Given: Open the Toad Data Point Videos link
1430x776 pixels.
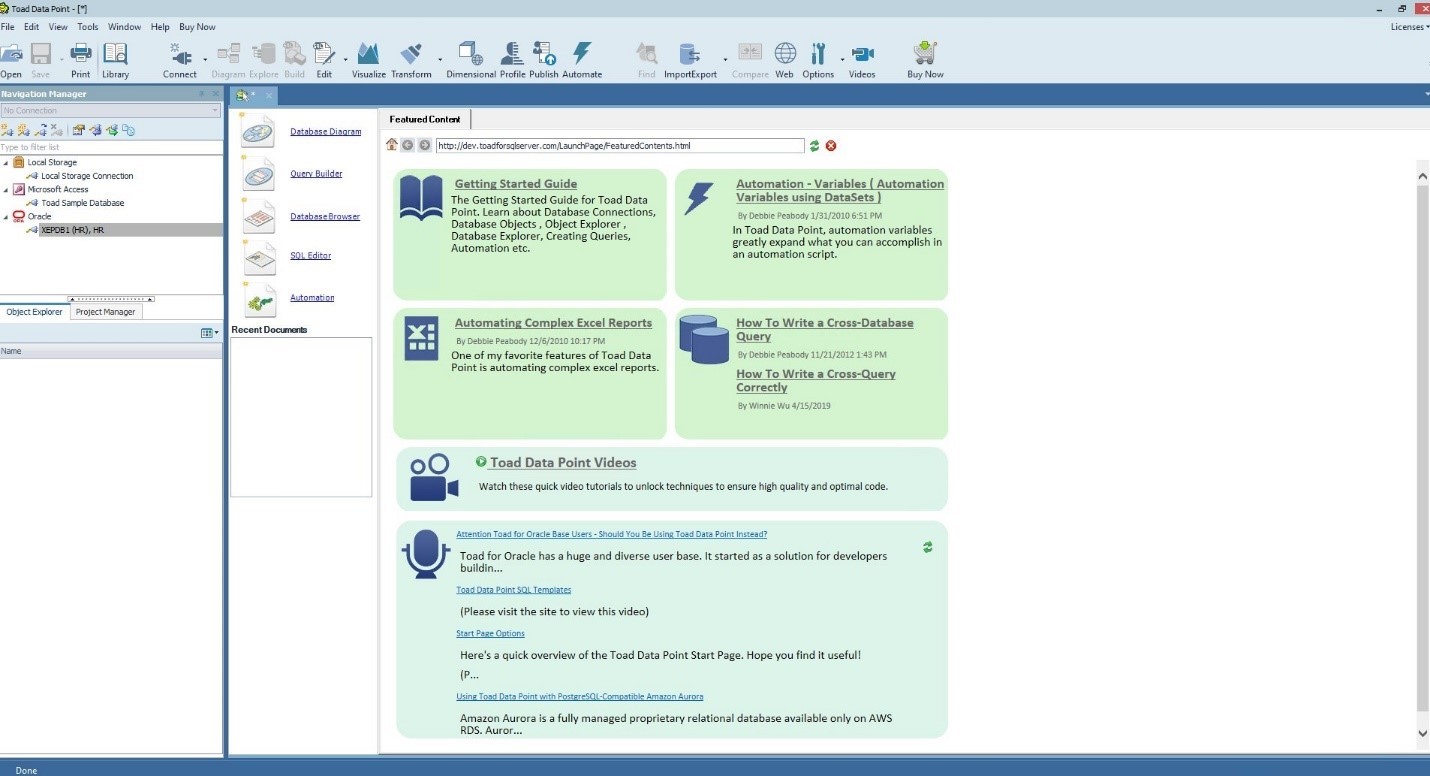Looking at the screenshot, I should [x=563, y=463].
